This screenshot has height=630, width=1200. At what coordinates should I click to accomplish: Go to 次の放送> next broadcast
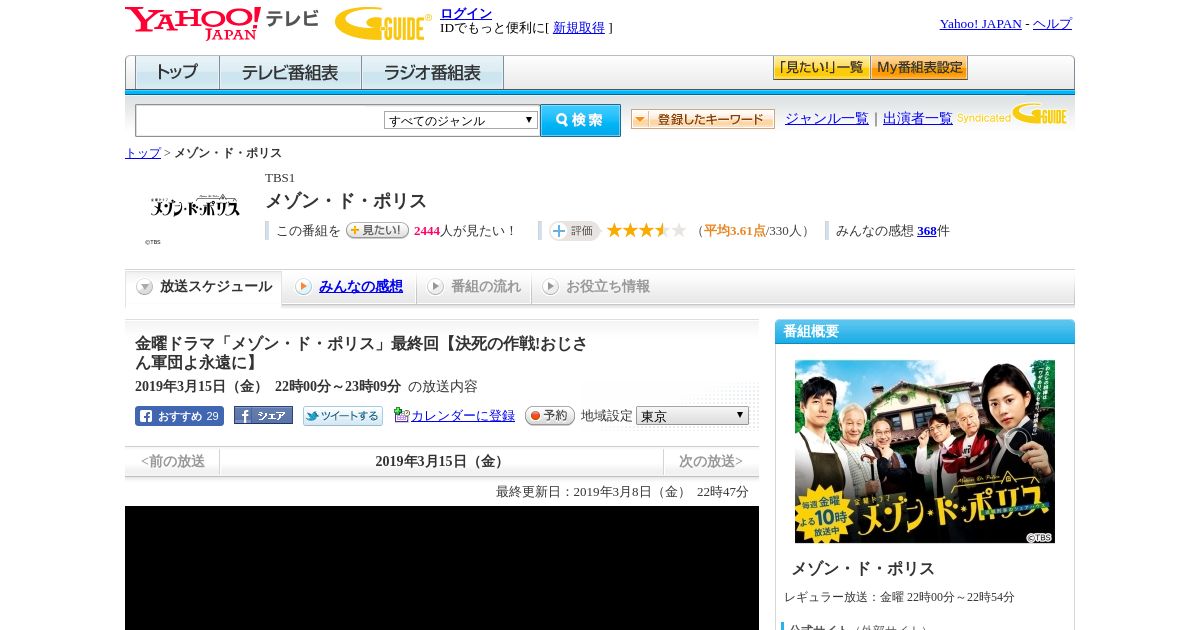[x=711, y=461]
